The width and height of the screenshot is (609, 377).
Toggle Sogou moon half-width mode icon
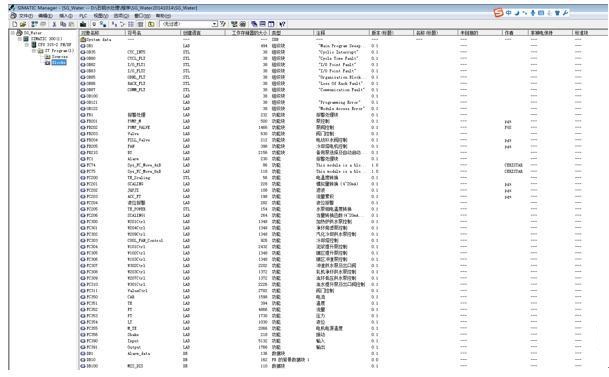(x=517, y=13)
